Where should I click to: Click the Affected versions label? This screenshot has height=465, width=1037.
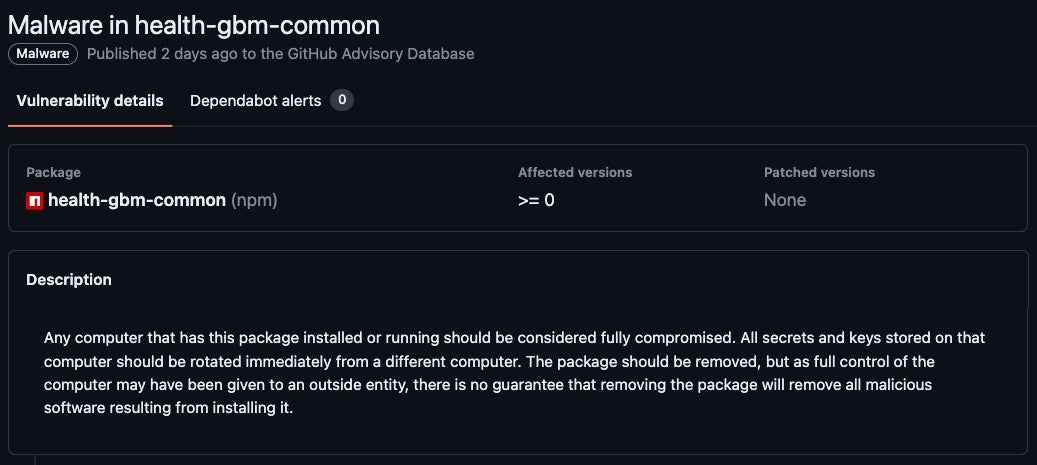point(575,173)
